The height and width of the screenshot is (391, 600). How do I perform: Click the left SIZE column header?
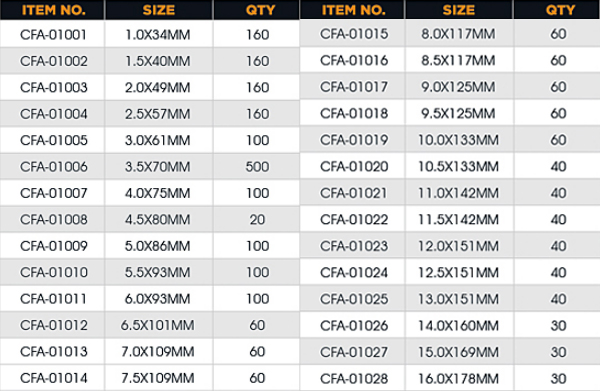click(x=159, y=10)
